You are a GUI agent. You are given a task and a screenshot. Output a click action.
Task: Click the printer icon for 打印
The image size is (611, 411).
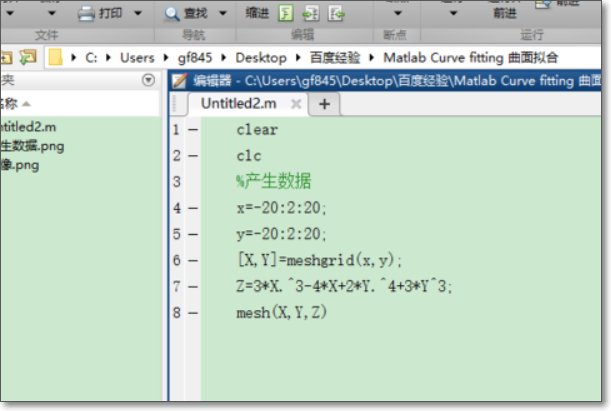click(86, 13)
